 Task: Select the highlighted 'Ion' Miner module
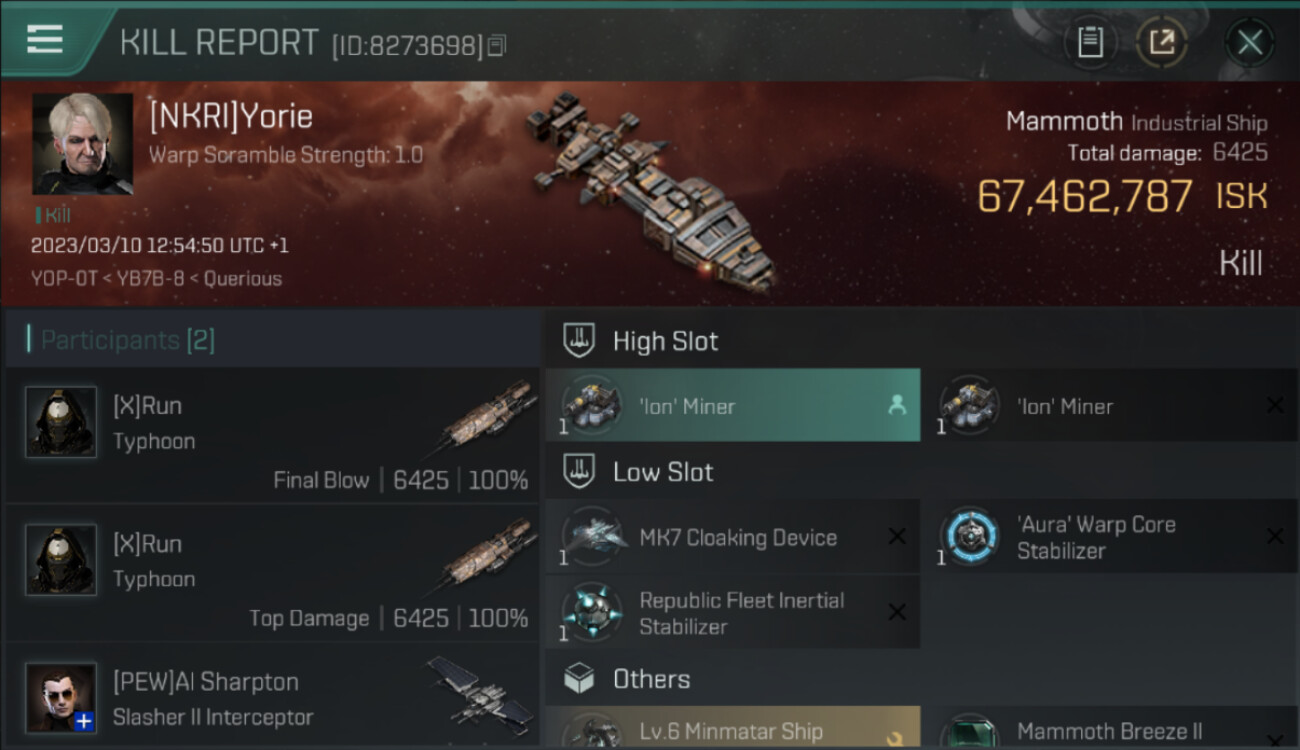[x=732, y=406]
